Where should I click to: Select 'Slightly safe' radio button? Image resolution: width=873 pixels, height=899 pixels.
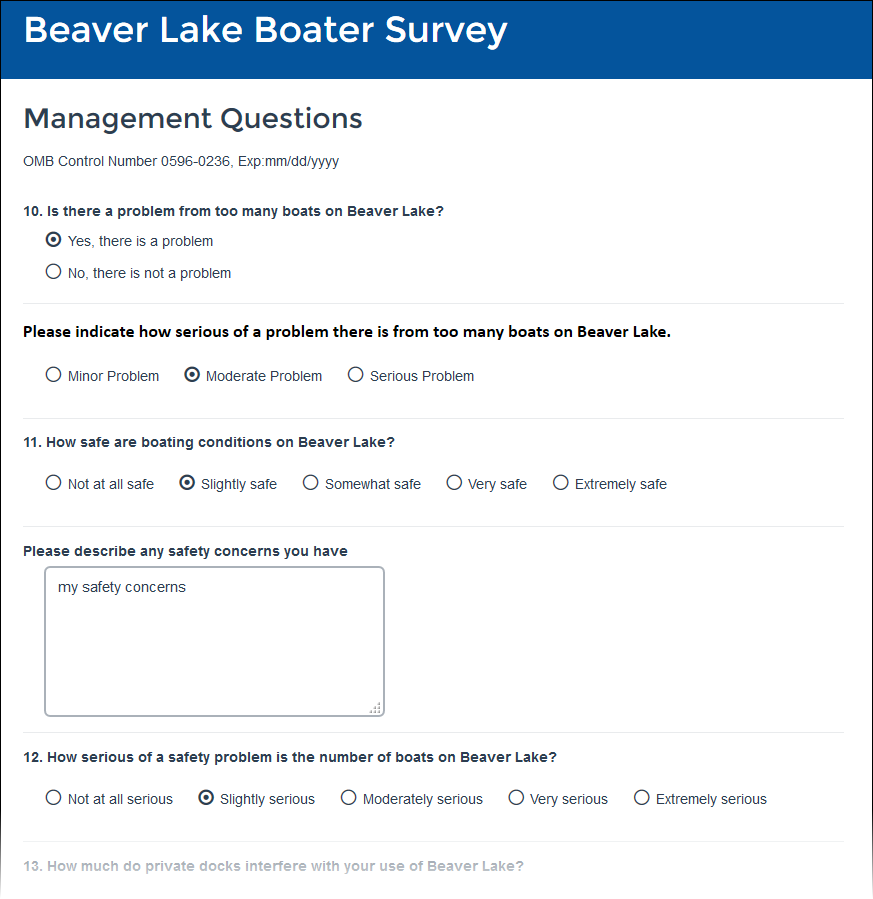(187, 483)
